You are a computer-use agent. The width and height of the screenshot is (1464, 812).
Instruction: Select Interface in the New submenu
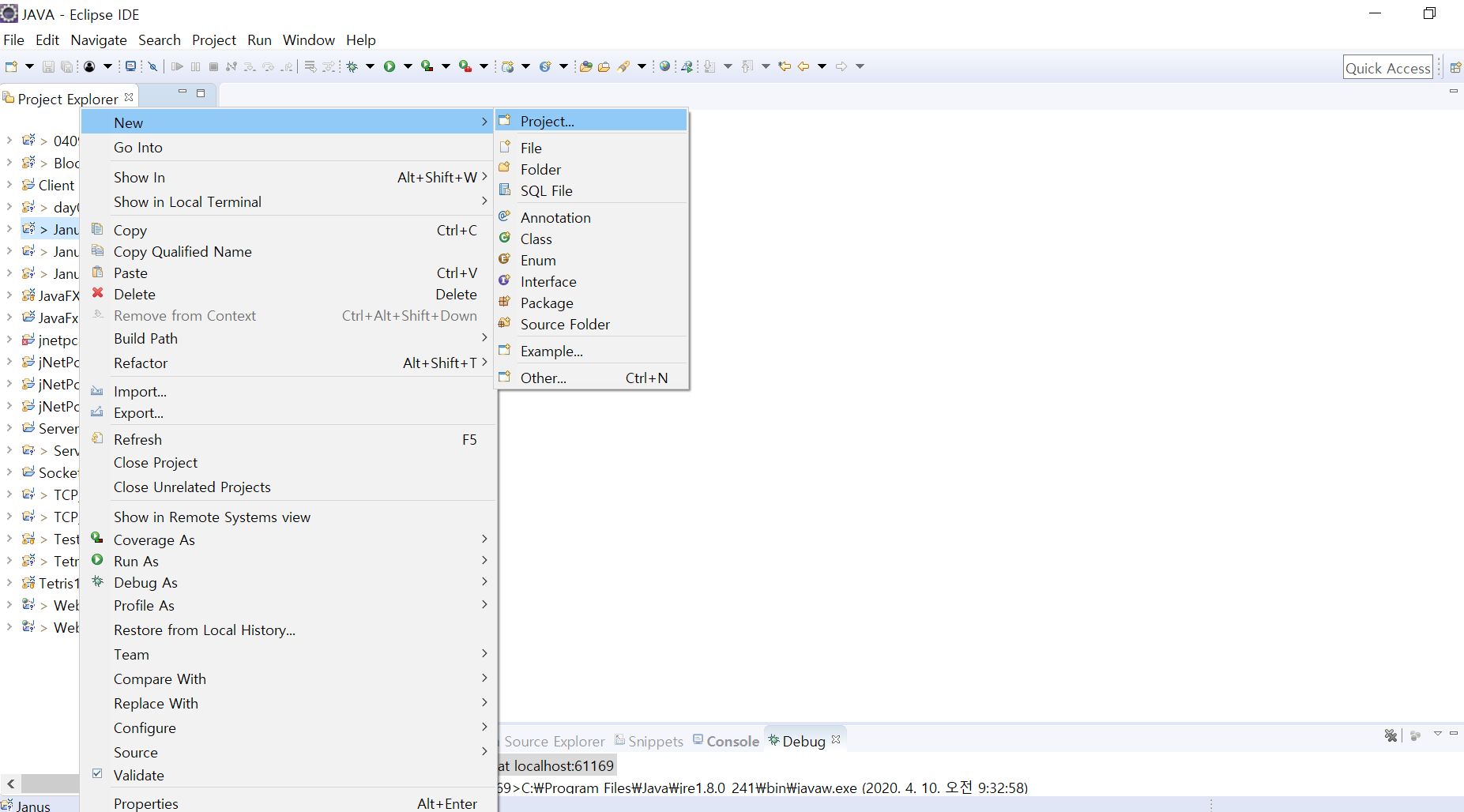(591, 281)
